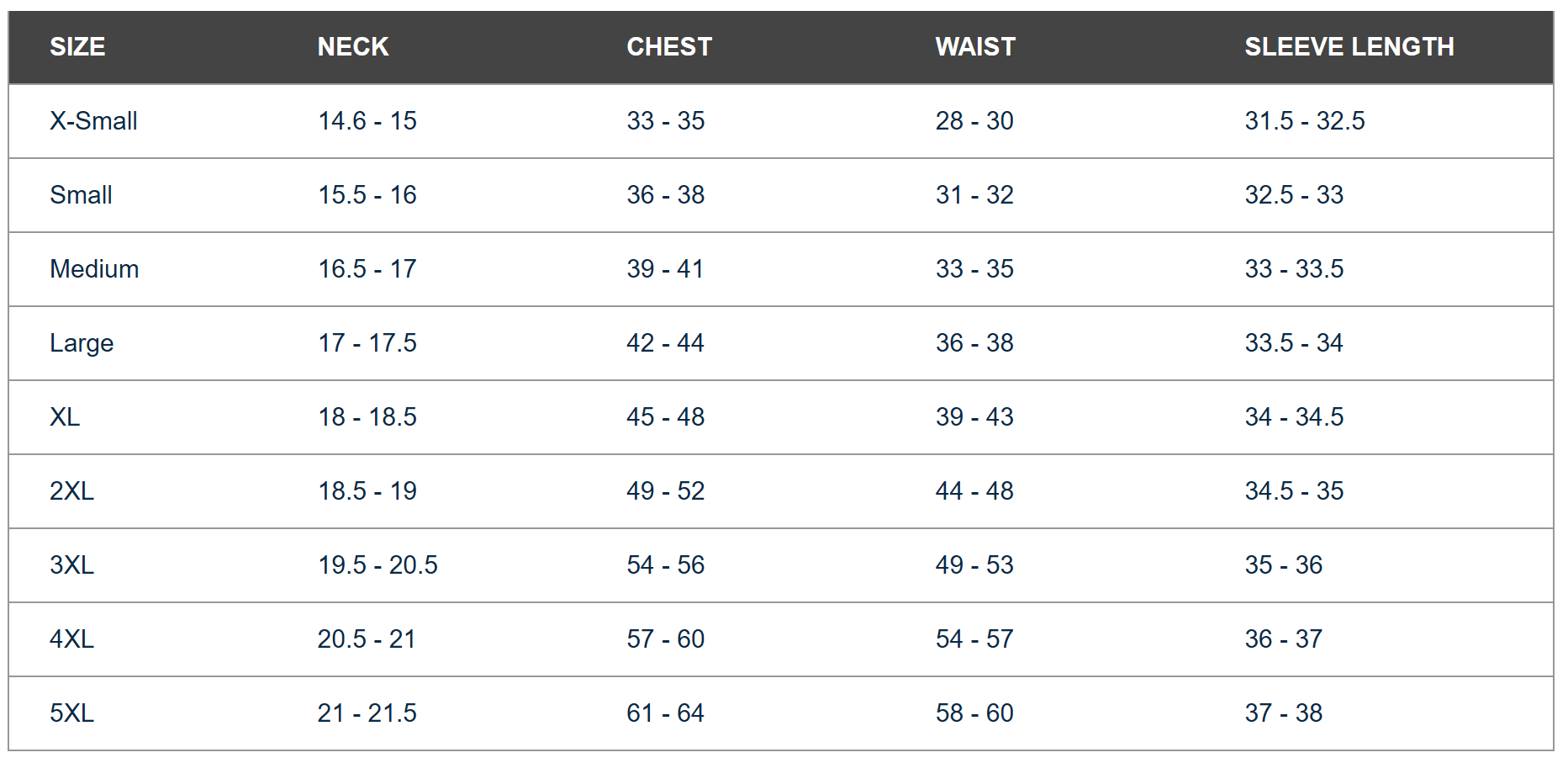Select the Small size row label
The height and width of the screenshot is (763, 1568).
pyautogui.click(x=81, y=195)
